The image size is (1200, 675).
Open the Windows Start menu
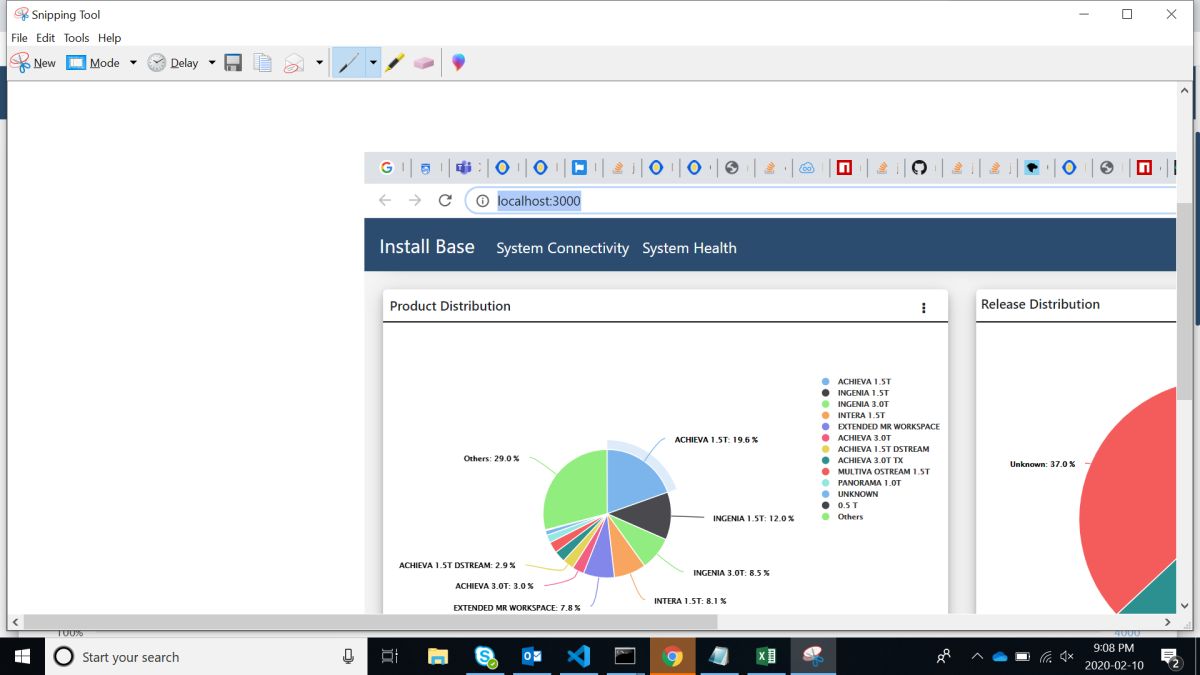pos(22,656)
